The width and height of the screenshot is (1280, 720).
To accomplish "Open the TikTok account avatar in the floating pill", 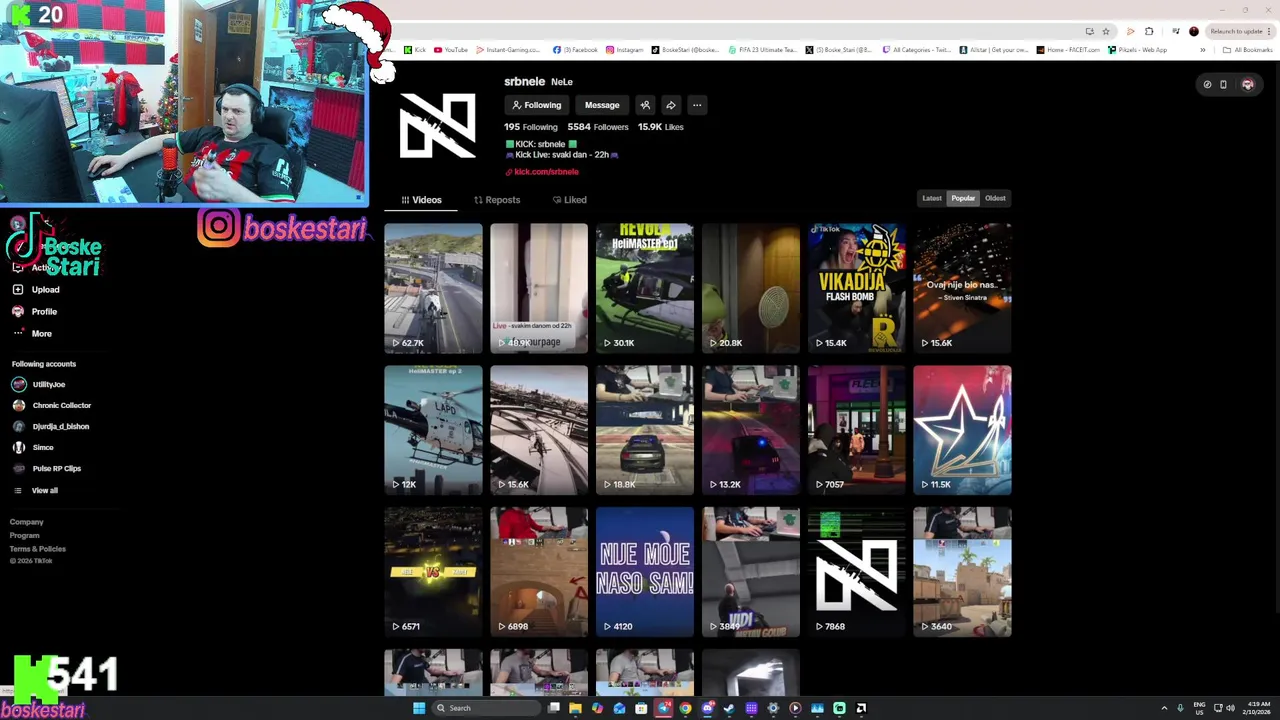I will coord(1247,85).
